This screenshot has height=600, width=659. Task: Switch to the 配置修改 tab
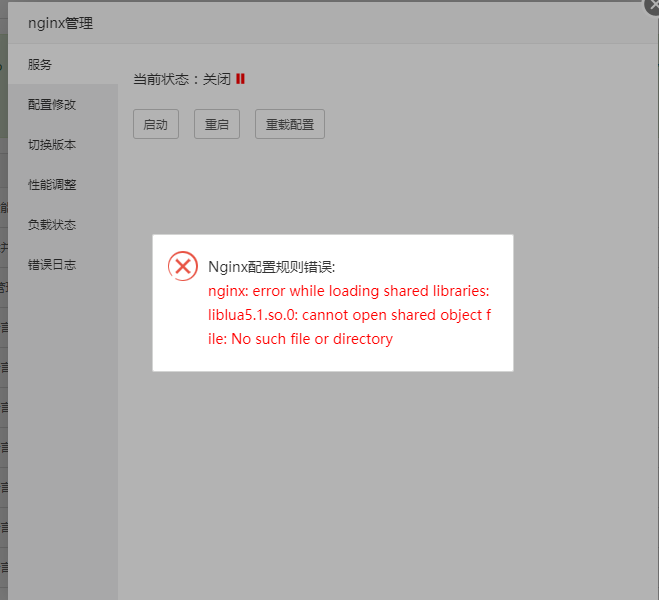[63, 104]
